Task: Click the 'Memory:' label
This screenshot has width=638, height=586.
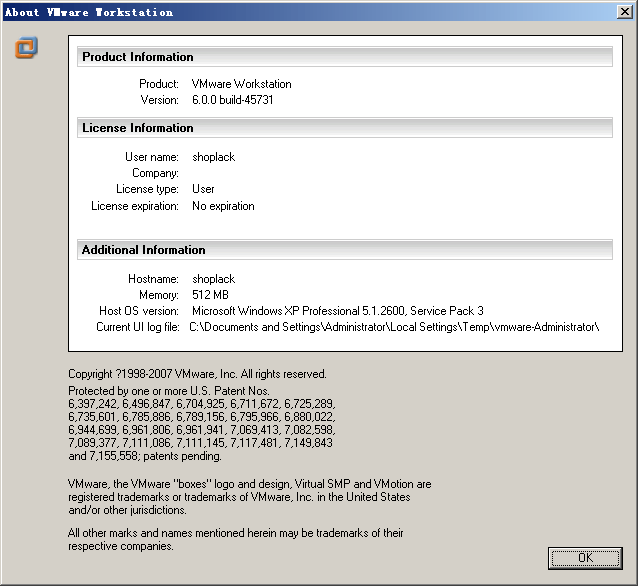Action: 159,295
